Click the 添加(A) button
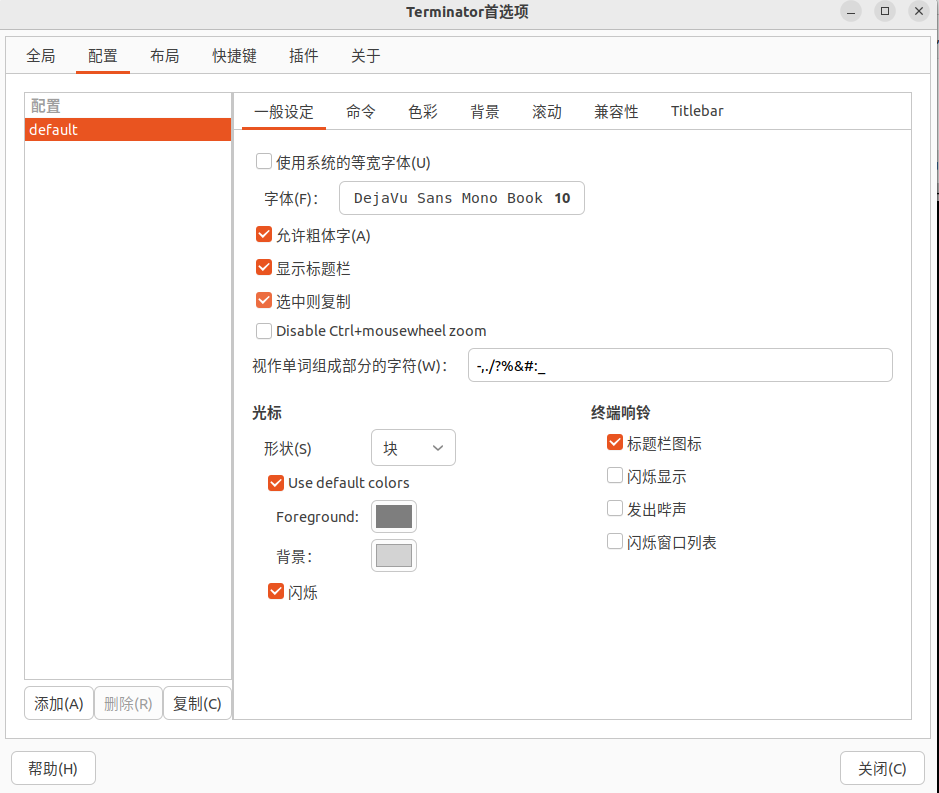The width and height of the screenshot is (939, 793). (59, 704)
